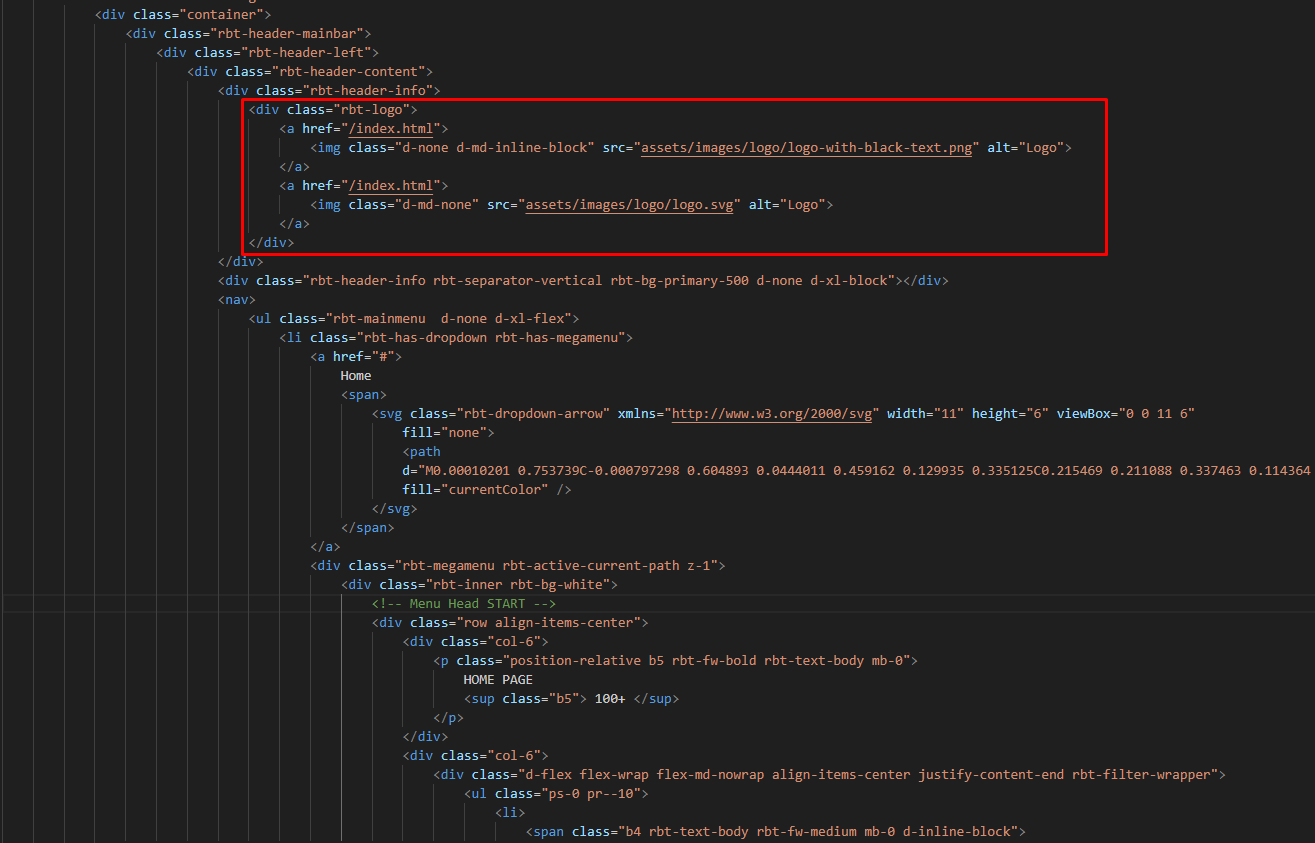Image resolution: width=1315 pixels, height=843 pixels.
Task: Place cursor on rbt-dropdown-arrow svg tag
Action: [783, 413]
